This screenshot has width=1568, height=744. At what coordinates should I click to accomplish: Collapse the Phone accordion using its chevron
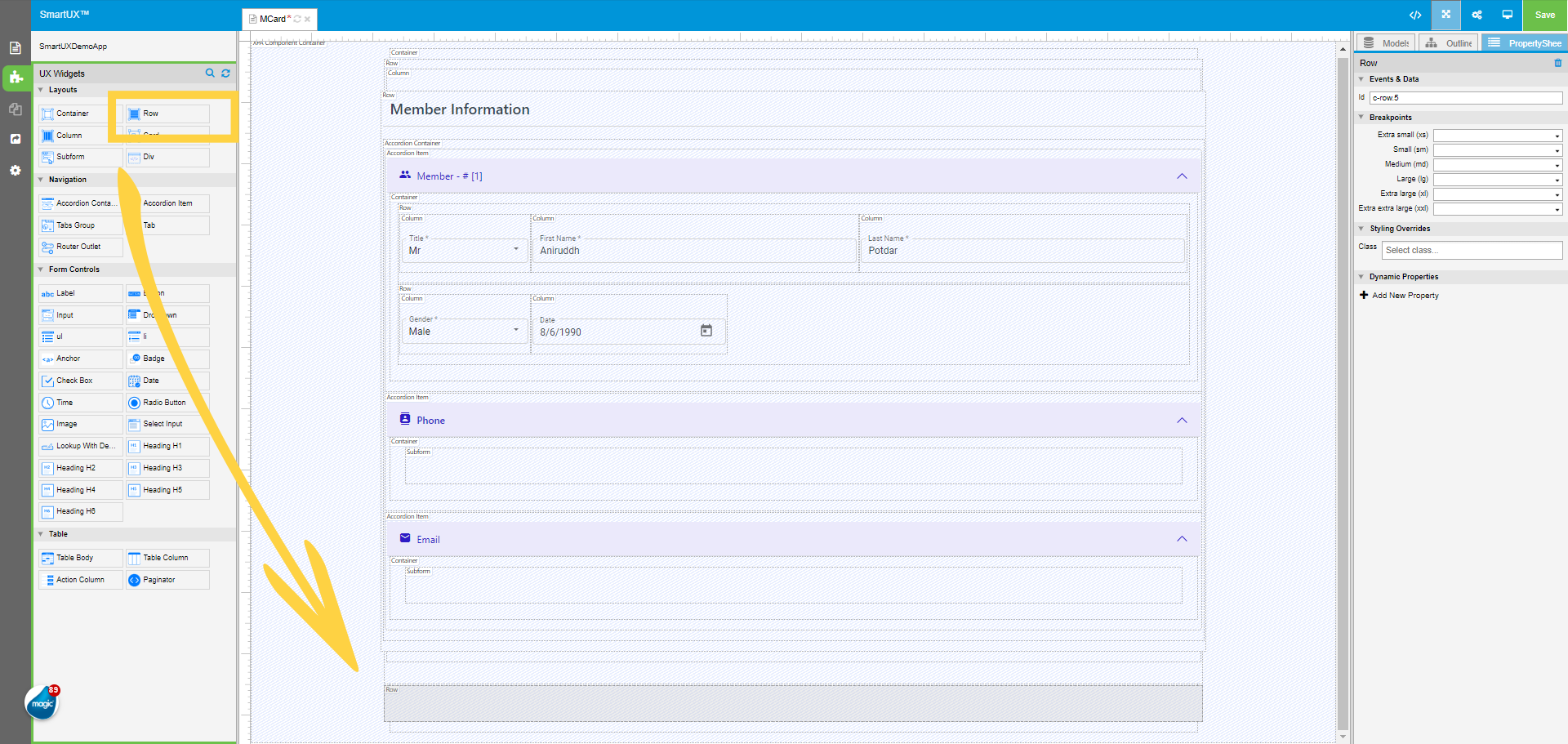coord(1182,420)
